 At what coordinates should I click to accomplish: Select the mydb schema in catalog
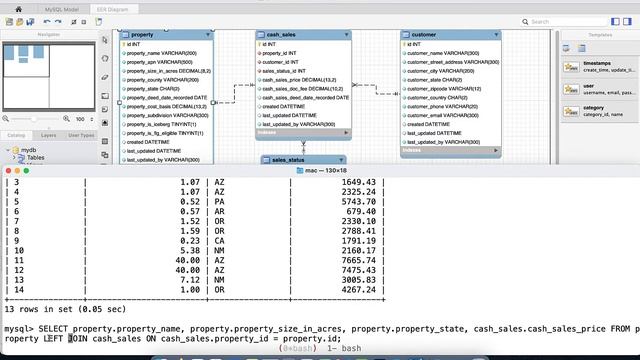coord(29,150)
